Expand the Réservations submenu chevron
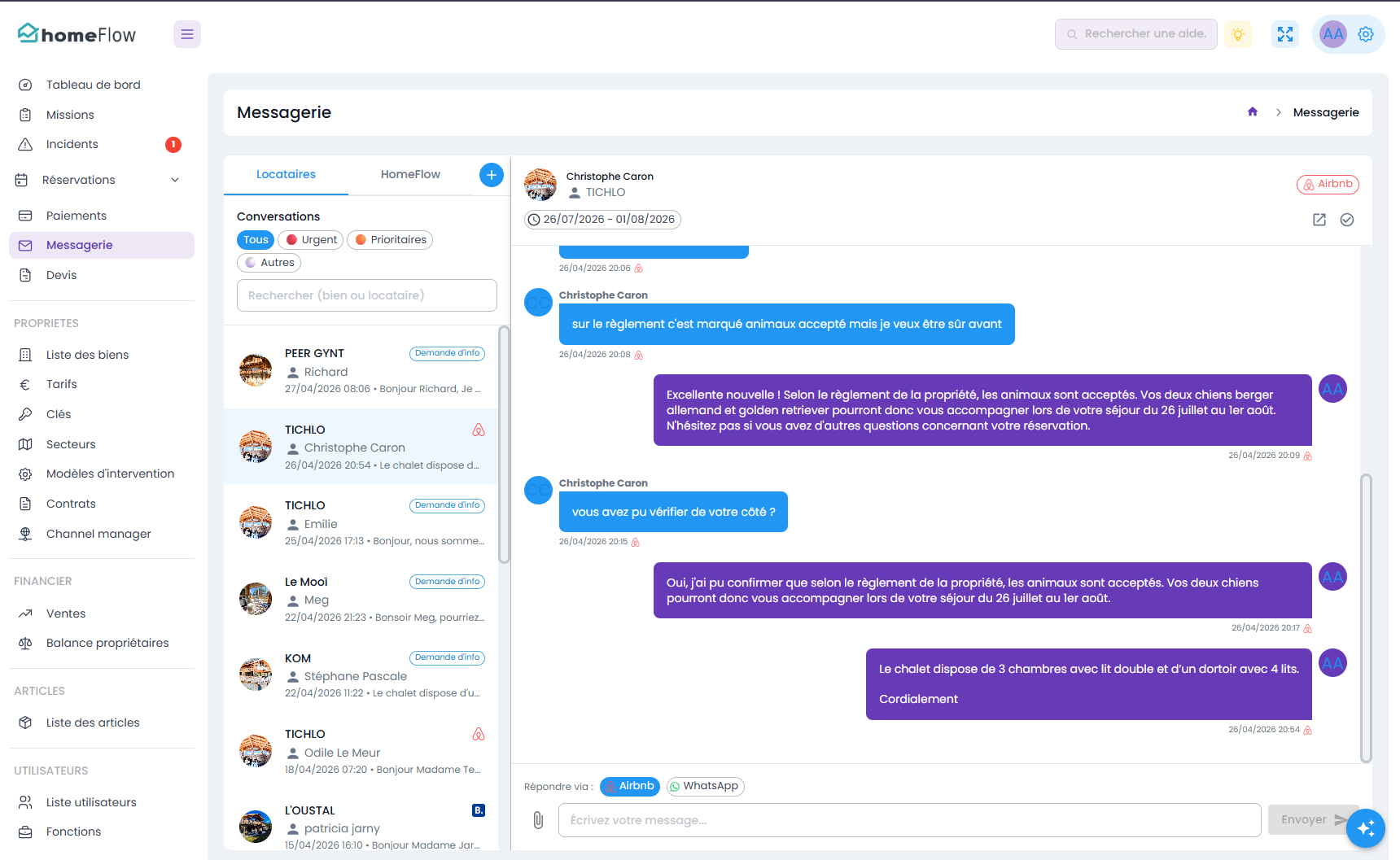 click(175, 180)
